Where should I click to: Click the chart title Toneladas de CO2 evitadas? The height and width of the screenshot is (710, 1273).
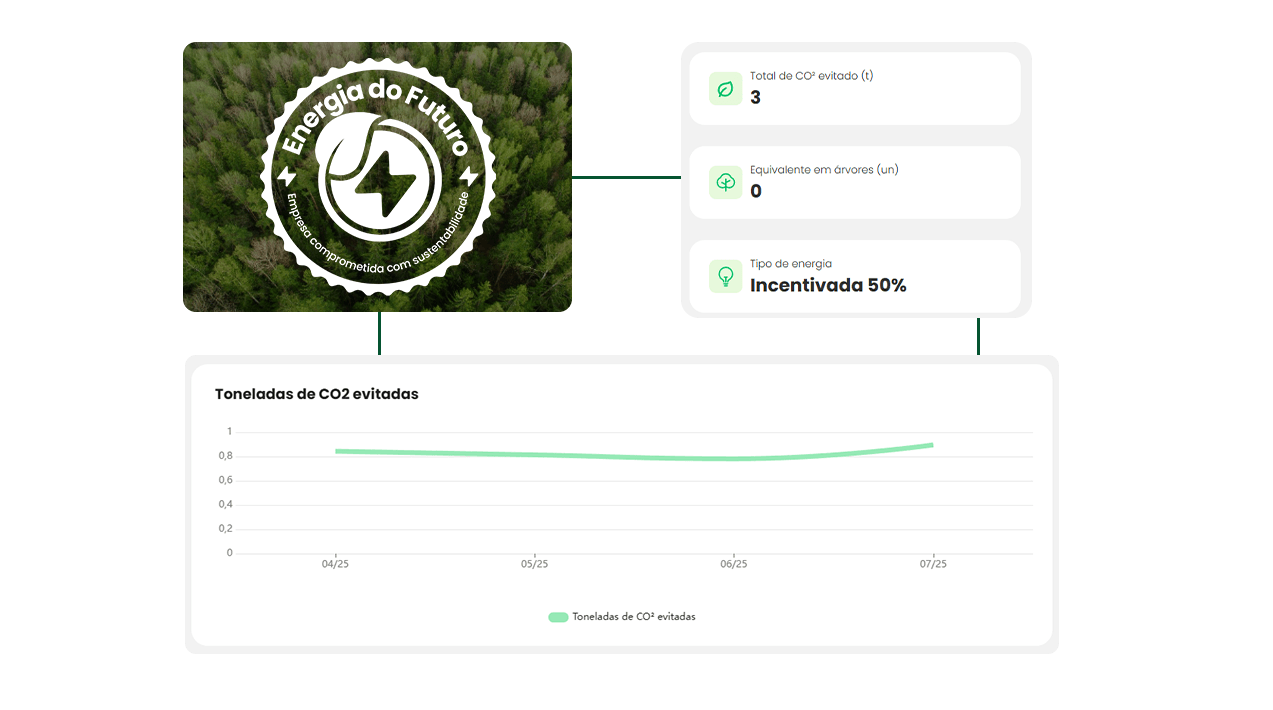pyautogui.click(x=316, y=394)
